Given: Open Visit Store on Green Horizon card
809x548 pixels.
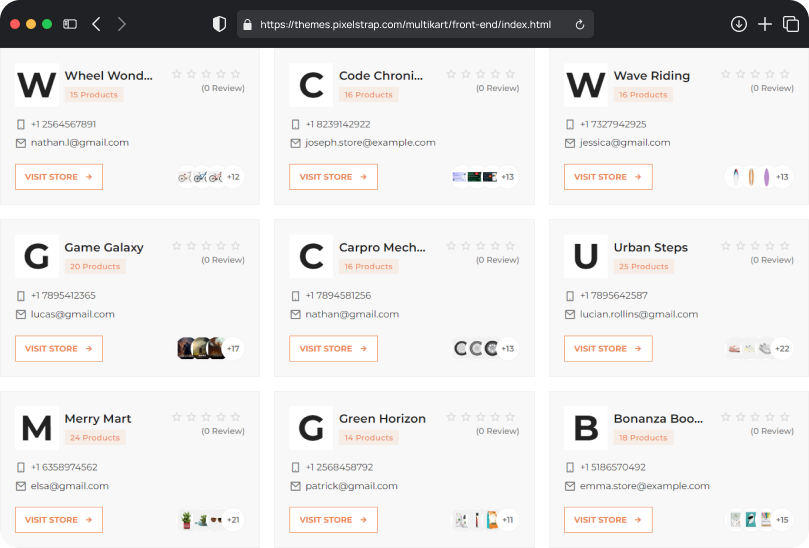Looking at the screenshot, I should tap(333, 520).
